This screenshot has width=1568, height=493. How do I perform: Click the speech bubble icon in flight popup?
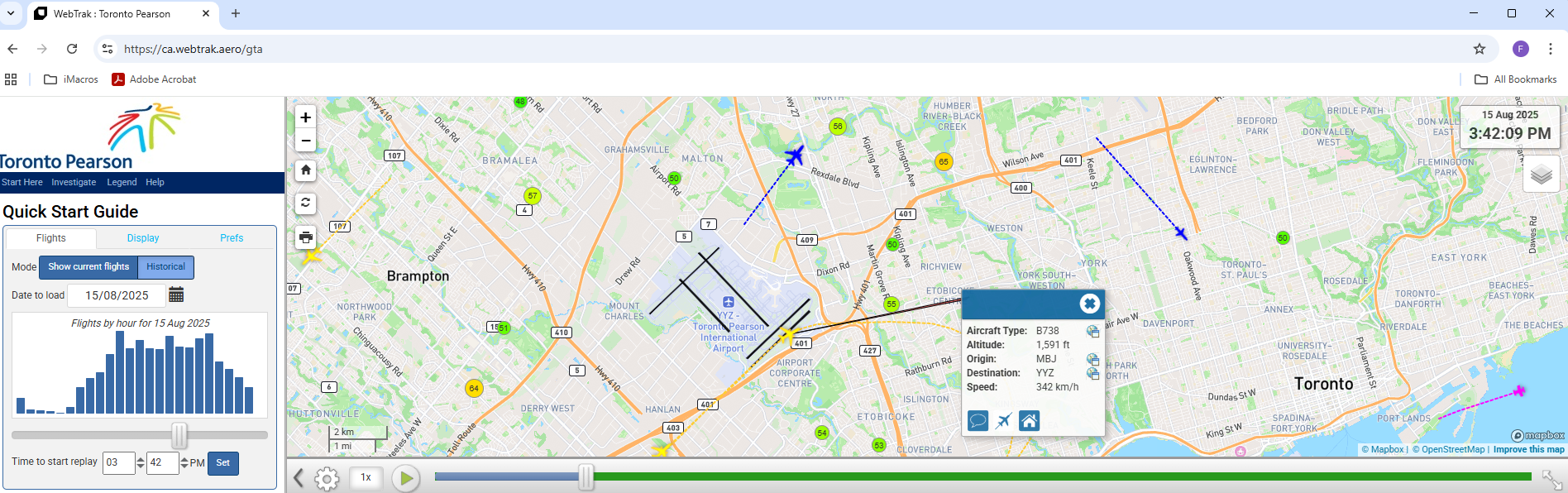[x=978, y=421]
